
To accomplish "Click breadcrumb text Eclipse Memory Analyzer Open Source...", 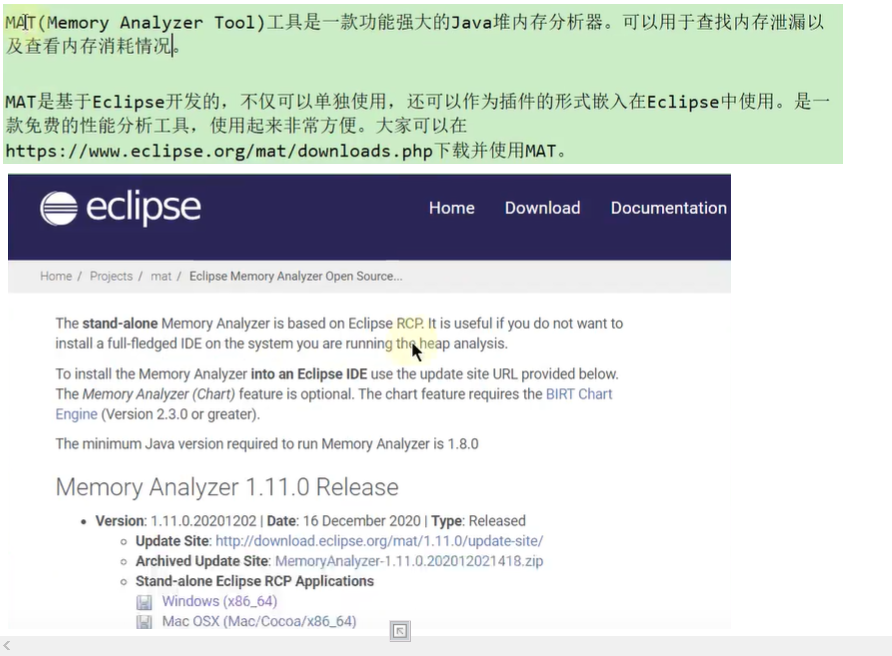I will (x=296, y=277).
